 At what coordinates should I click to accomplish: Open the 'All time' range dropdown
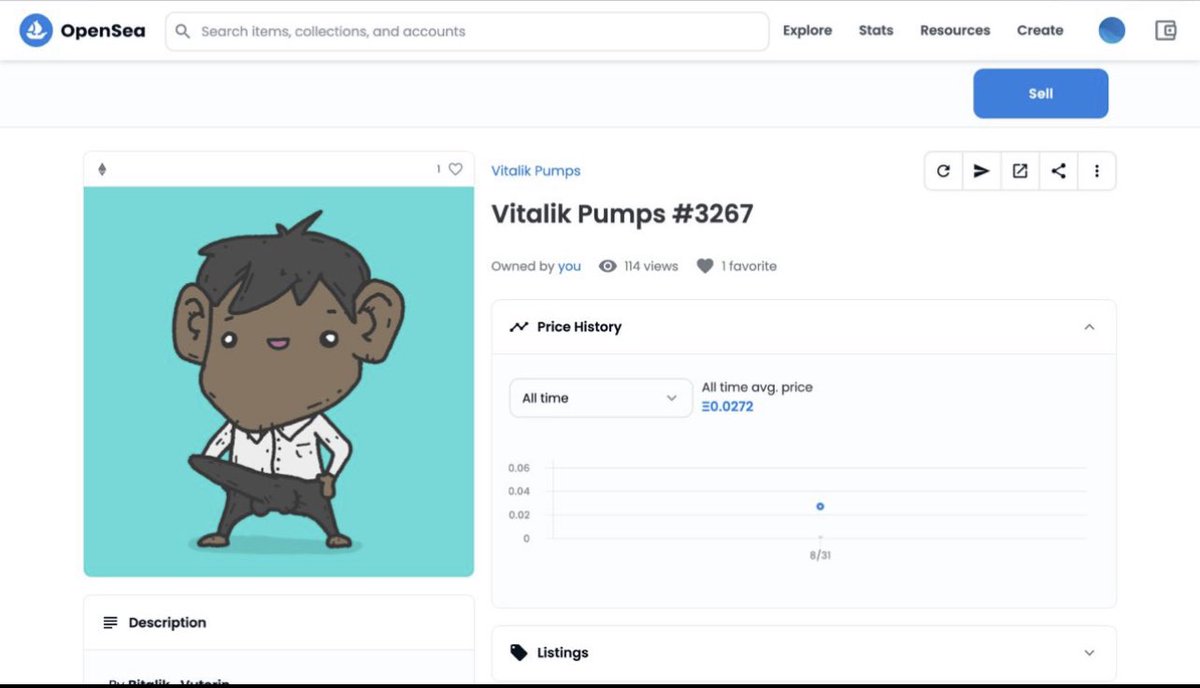pyautogui.click(x=600, y=398)
